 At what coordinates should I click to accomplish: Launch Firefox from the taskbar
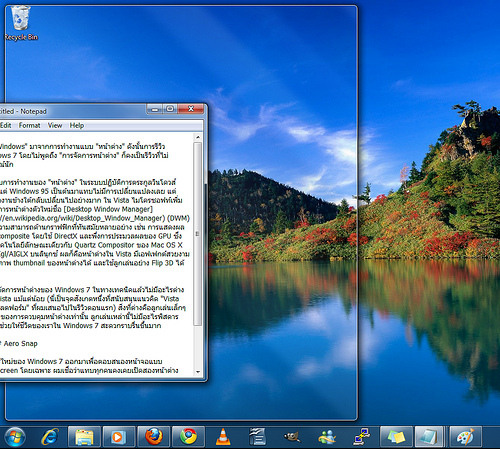[x=154, y=437]
